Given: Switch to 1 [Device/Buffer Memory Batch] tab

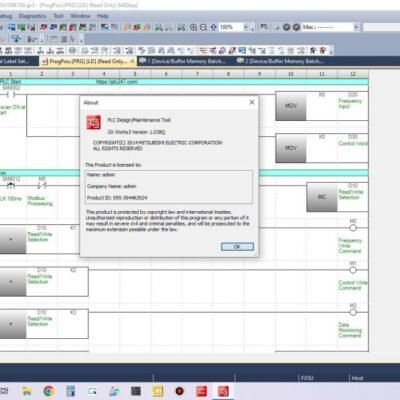Looking at the screenshot, I should [182, 61].
